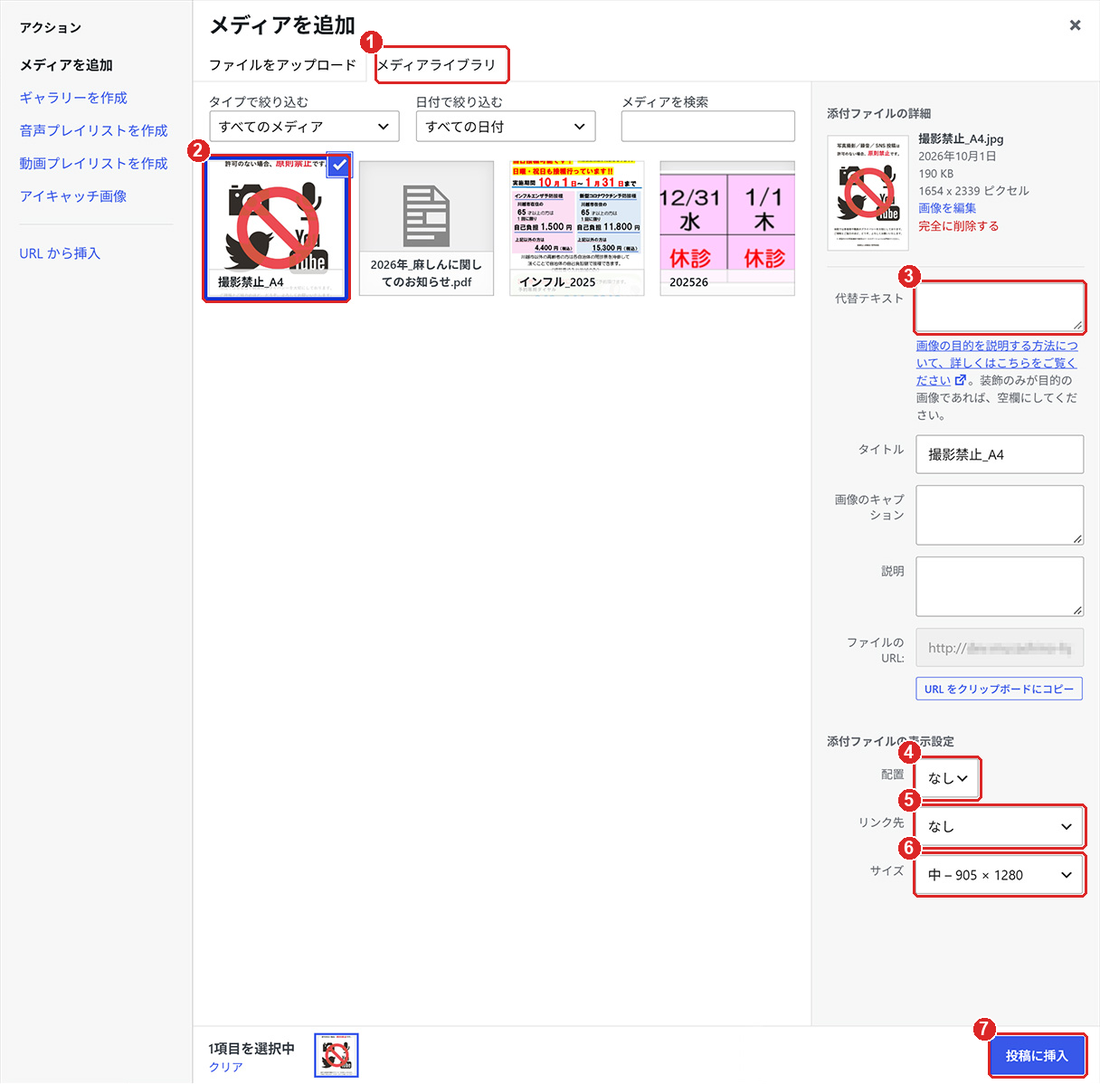Click URL をクリップボードにコピー button
Screen dimensions: 1100x1084
[999, 689]
